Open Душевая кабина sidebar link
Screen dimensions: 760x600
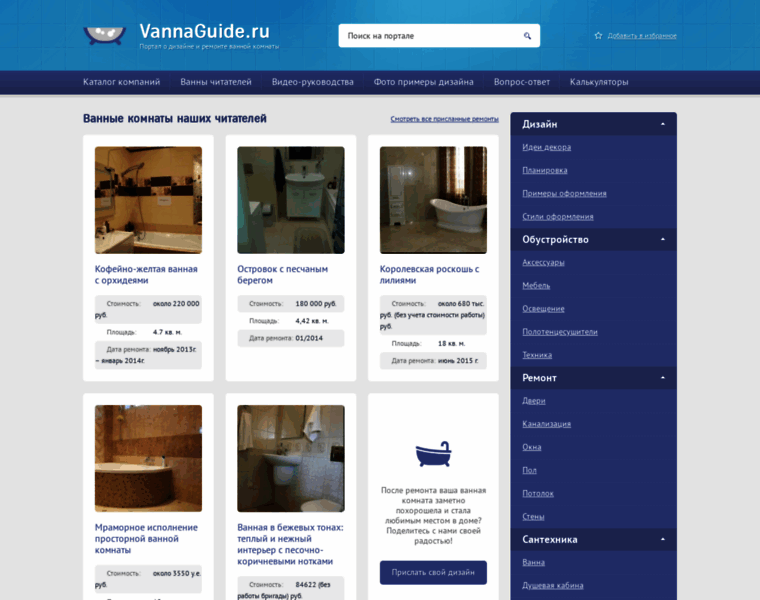pos(553,585)
